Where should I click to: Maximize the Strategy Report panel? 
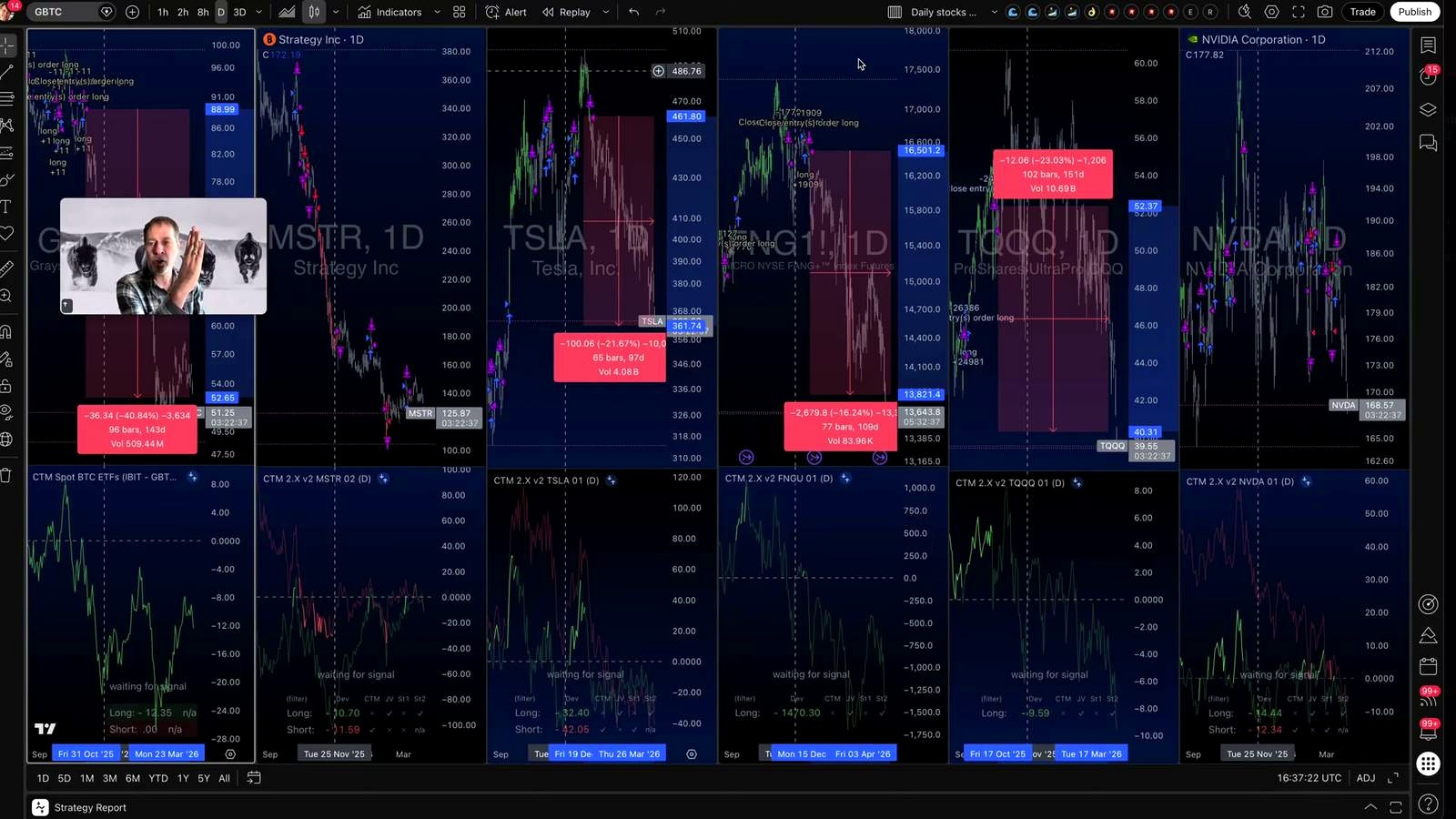click(x=1396, y=807)
